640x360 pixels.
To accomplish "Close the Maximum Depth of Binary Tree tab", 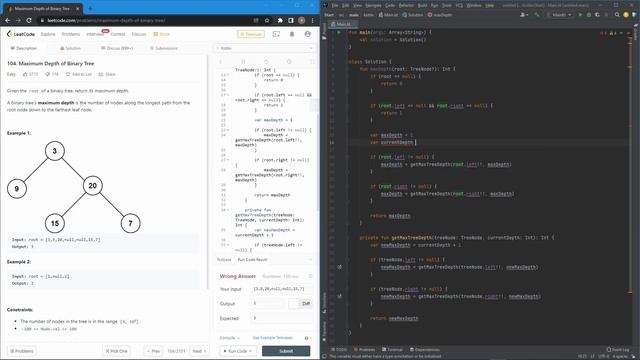I will tap(78, 8).
